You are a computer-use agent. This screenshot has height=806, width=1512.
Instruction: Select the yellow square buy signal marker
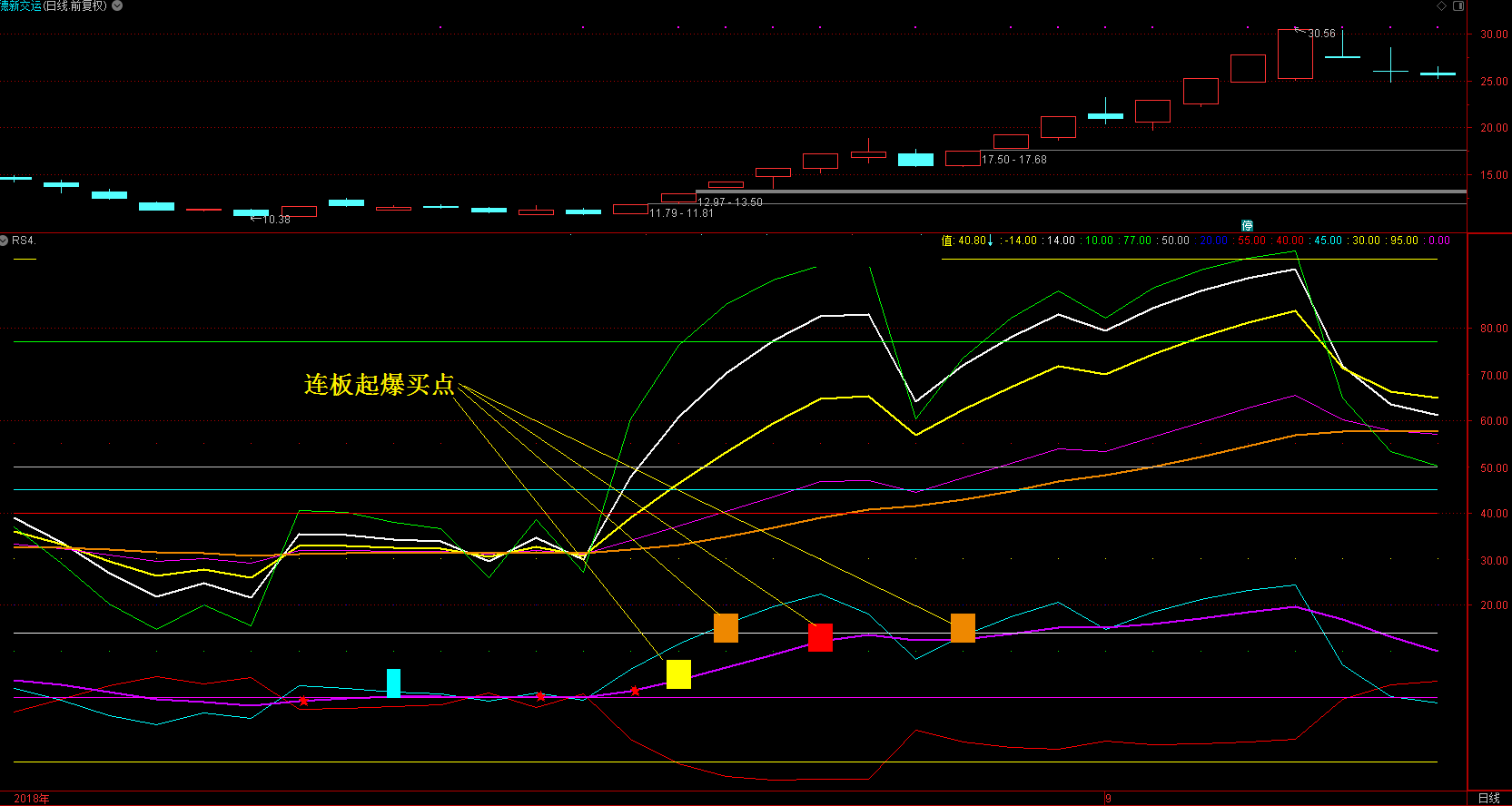678,674
